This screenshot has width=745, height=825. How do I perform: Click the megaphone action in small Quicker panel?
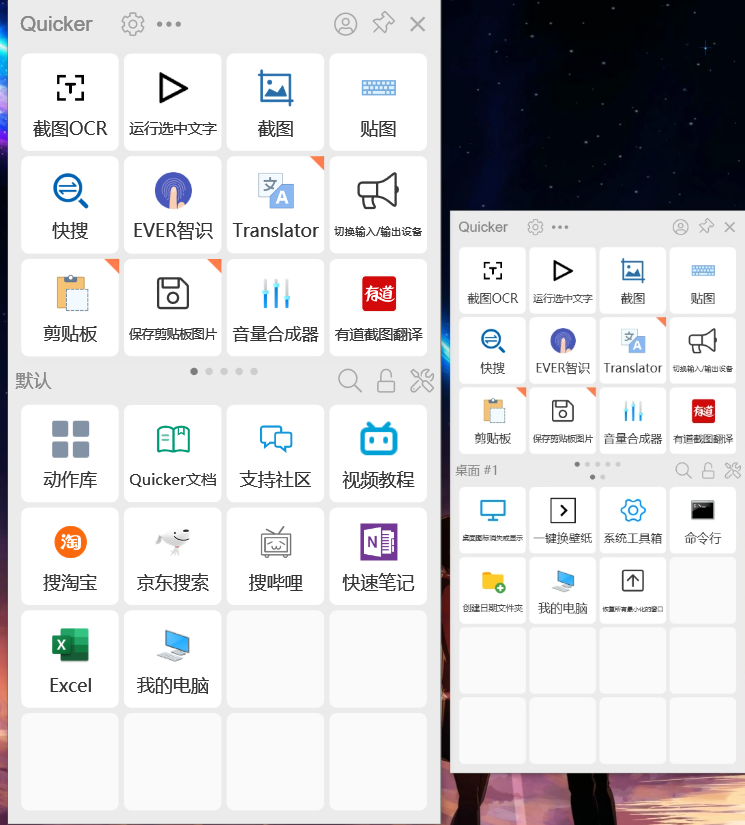coord(702,350)
